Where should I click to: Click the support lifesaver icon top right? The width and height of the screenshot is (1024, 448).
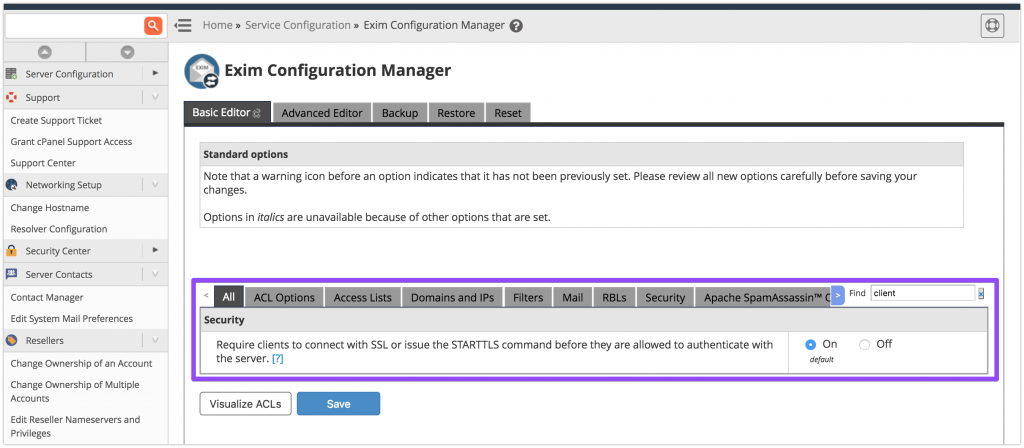coord(991,26)
